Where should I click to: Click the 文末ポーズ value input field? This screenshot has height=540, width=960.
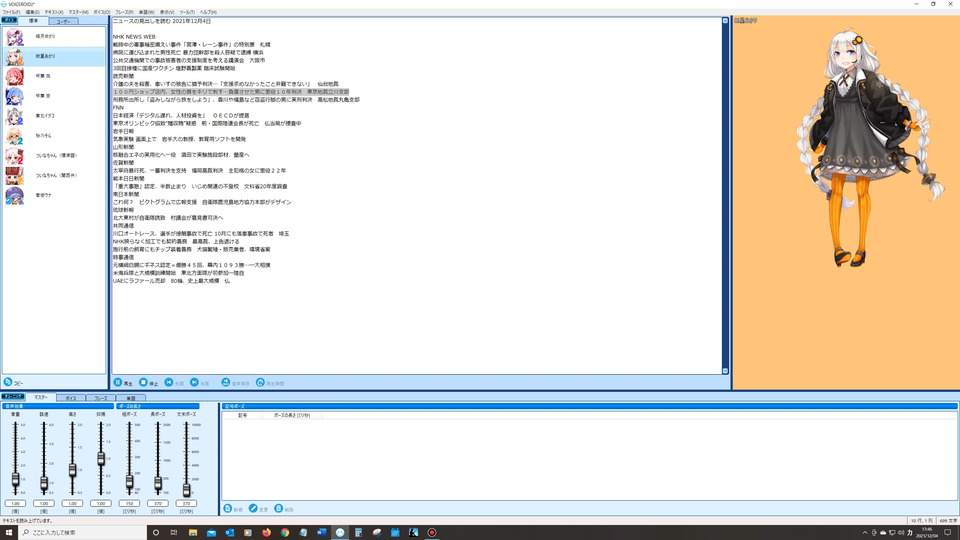point(186,503)
